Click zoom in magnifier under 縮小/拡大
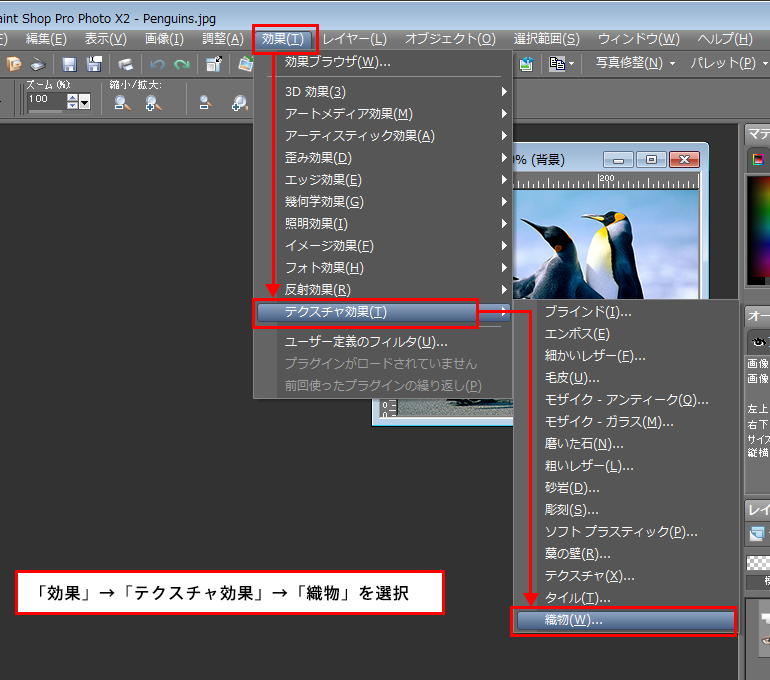 coord(153,103)
